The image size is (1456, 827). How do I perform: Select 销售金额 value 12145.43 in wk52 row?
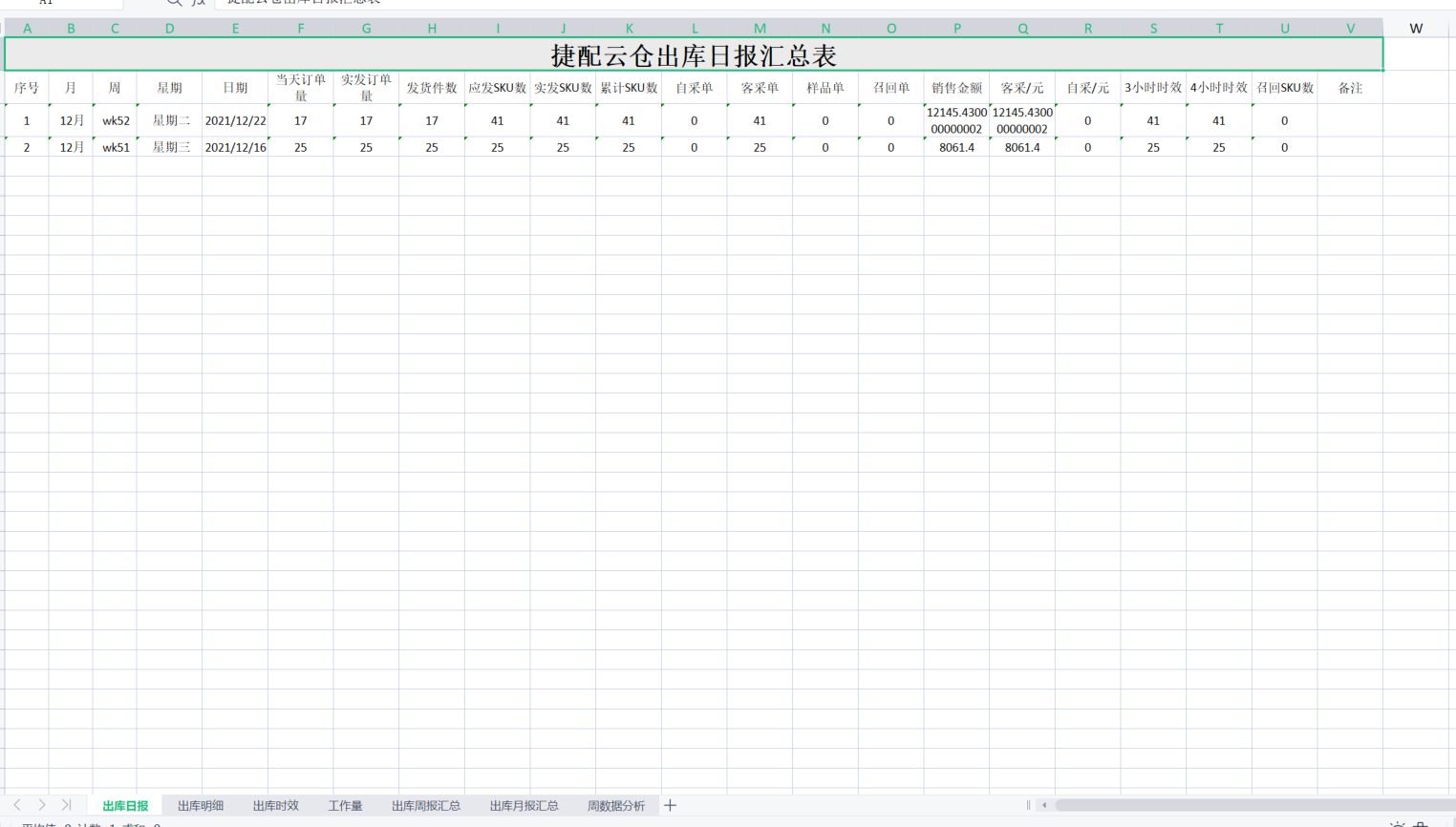click(956, 120)
